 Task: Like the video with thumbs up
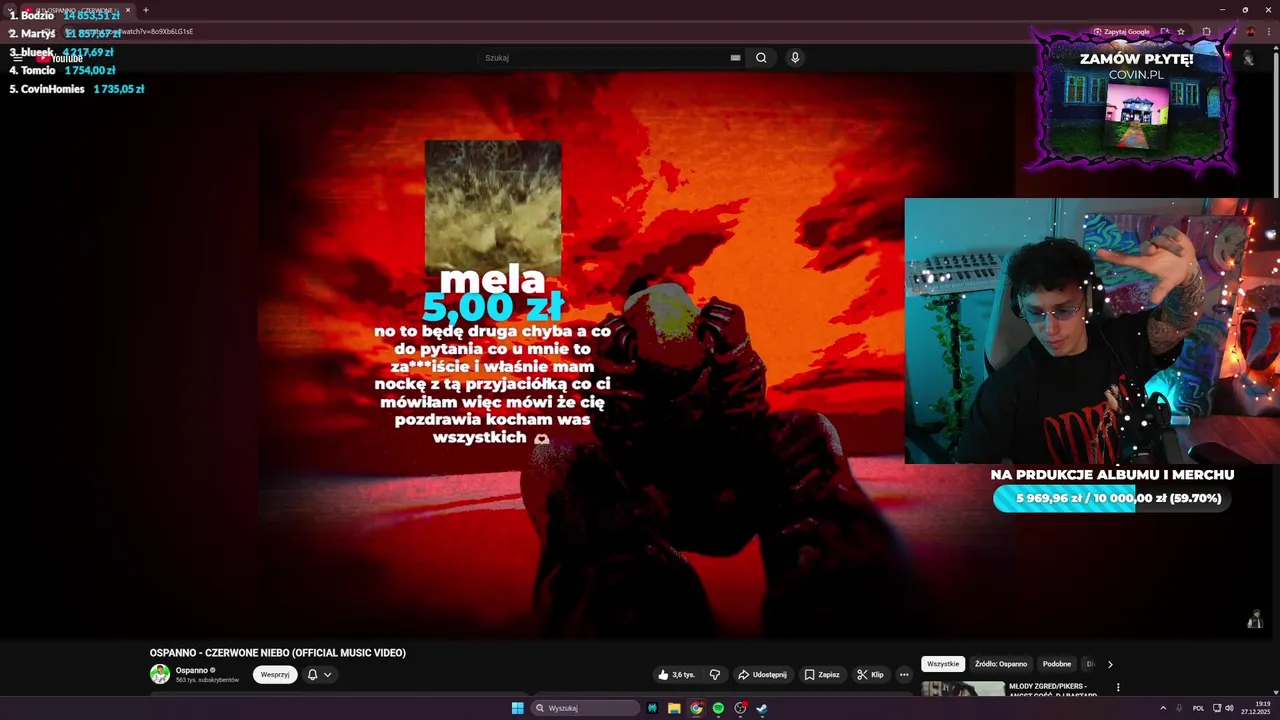(x=676, y=675)
